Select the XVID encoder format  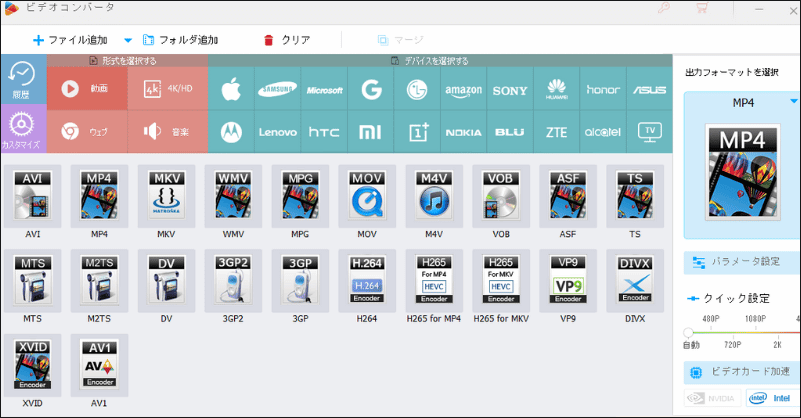[33, 365]
